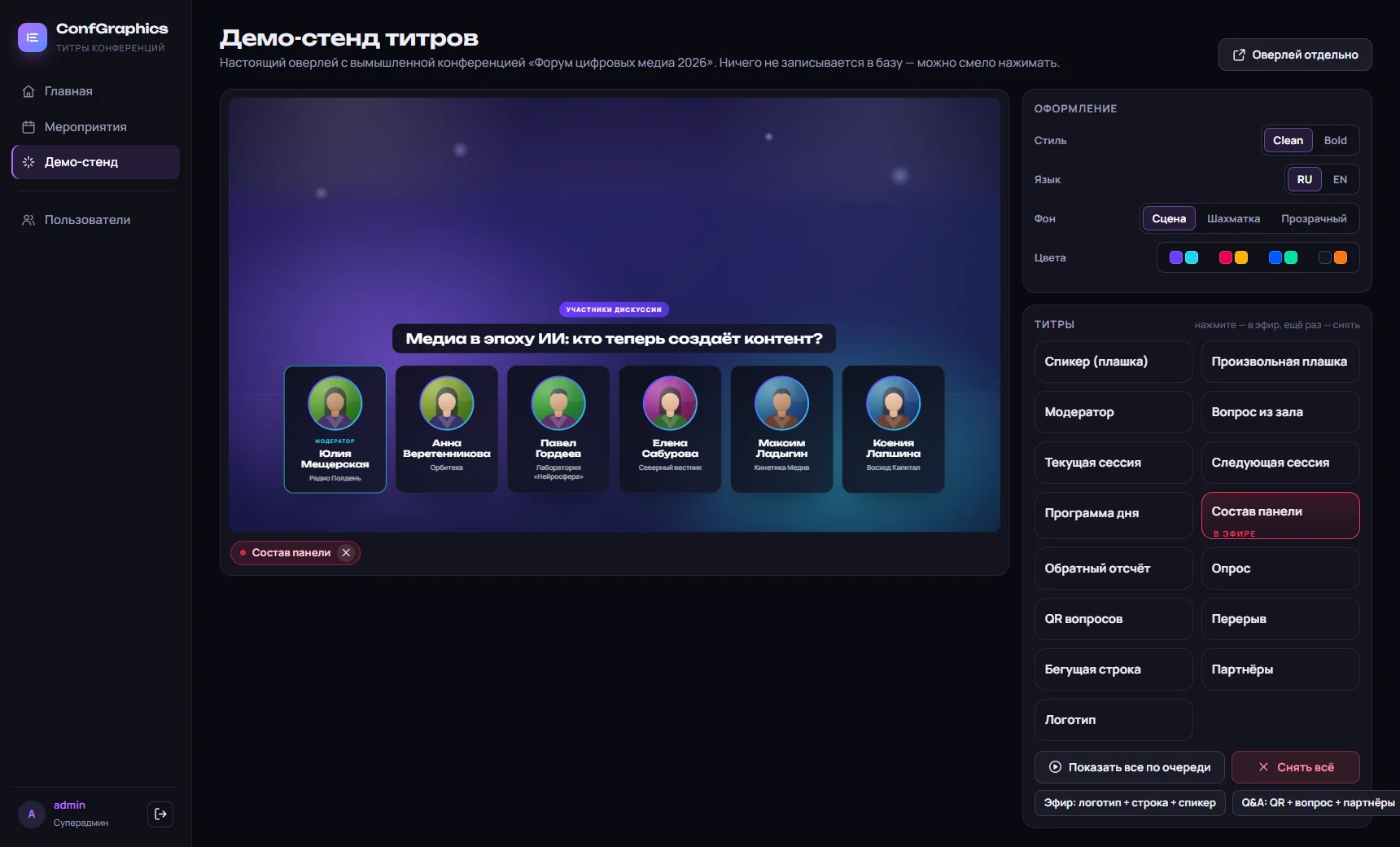Screen dimensions: 1400x847
Task: Show QR вопросов title
Action: [x=1113, y=619]
